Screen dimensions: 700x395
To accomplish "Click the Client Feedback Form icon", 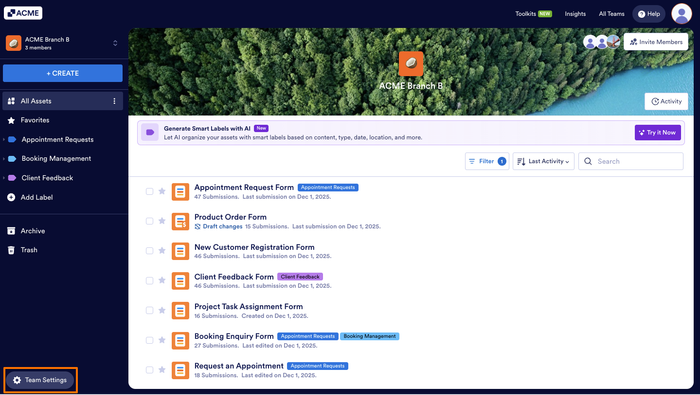I will (180, 281).
